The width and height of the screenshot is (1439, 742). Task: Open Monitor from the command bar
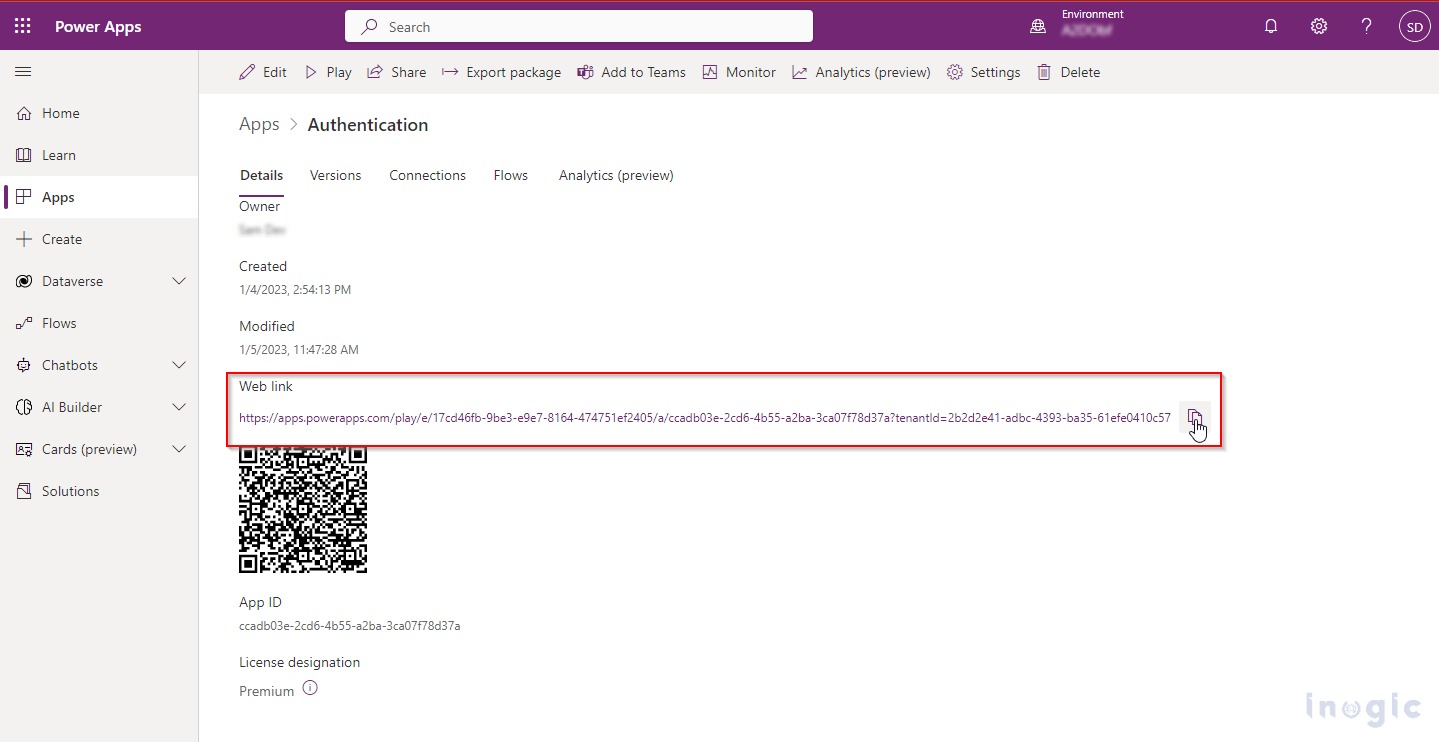coord(739,72)
